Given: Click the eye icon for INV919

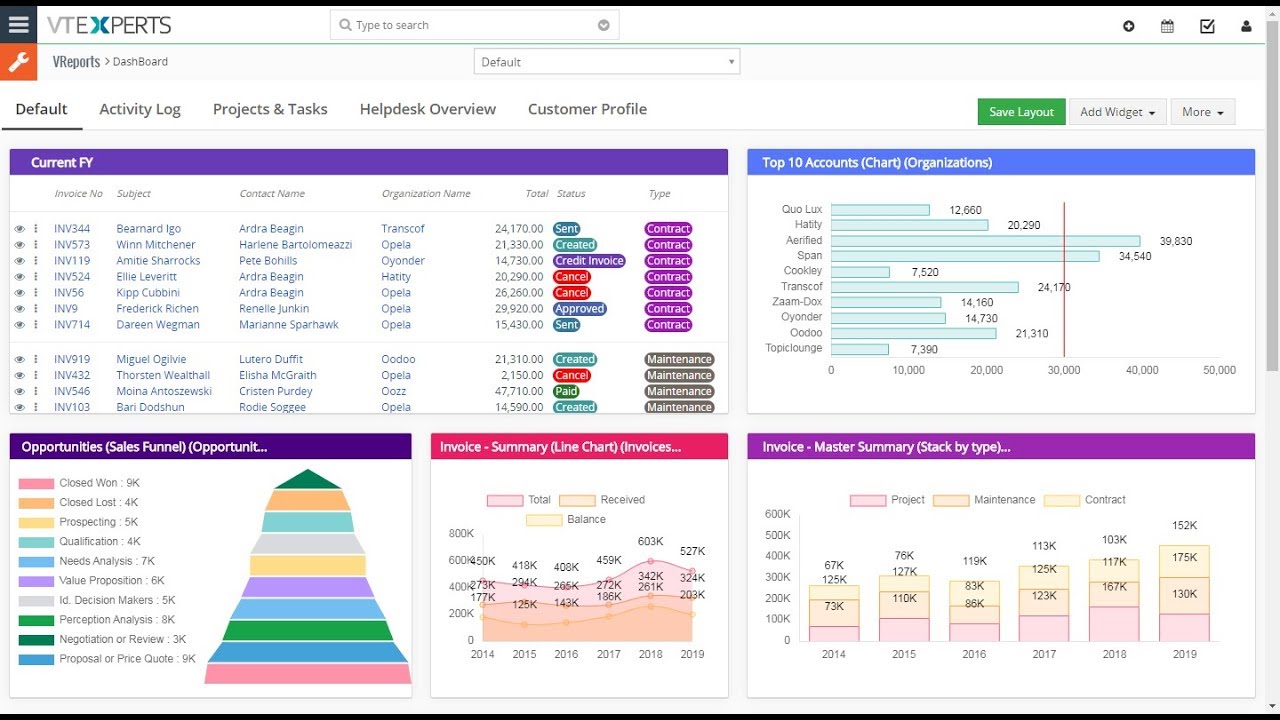Looking at the screenshot, I should tap(19, 360).
